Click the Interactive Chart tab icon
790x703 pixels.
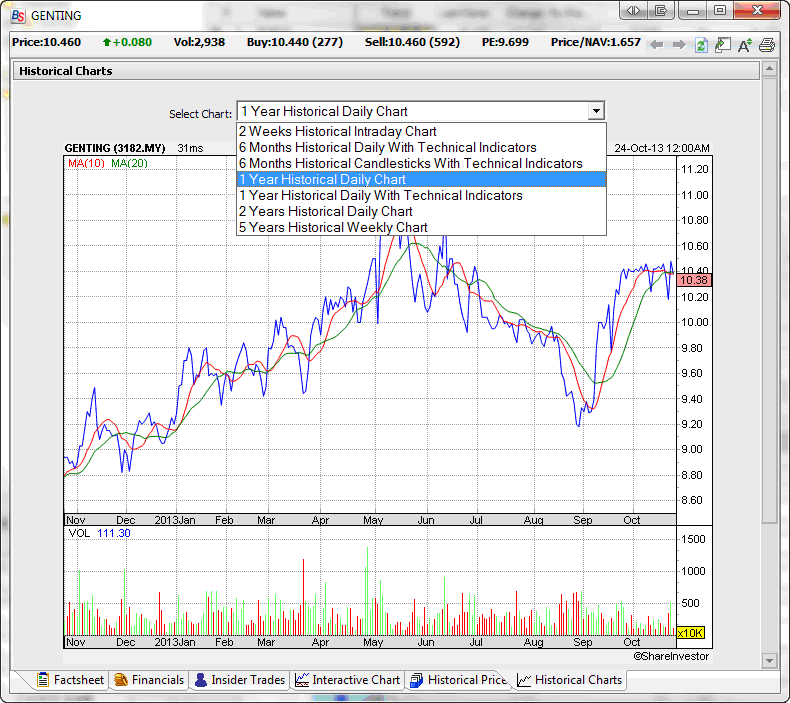[x=302, y=680]
